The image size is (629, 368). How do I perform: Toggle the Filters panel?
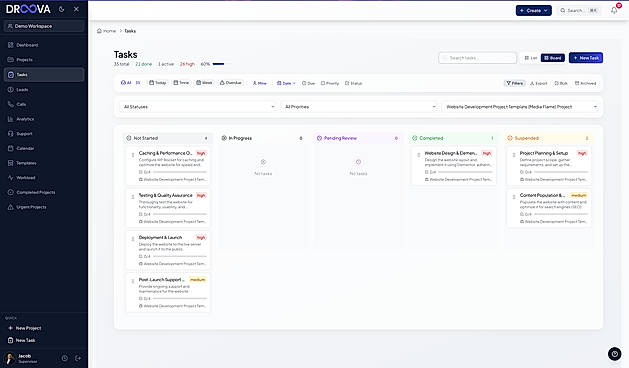[515, 83]
